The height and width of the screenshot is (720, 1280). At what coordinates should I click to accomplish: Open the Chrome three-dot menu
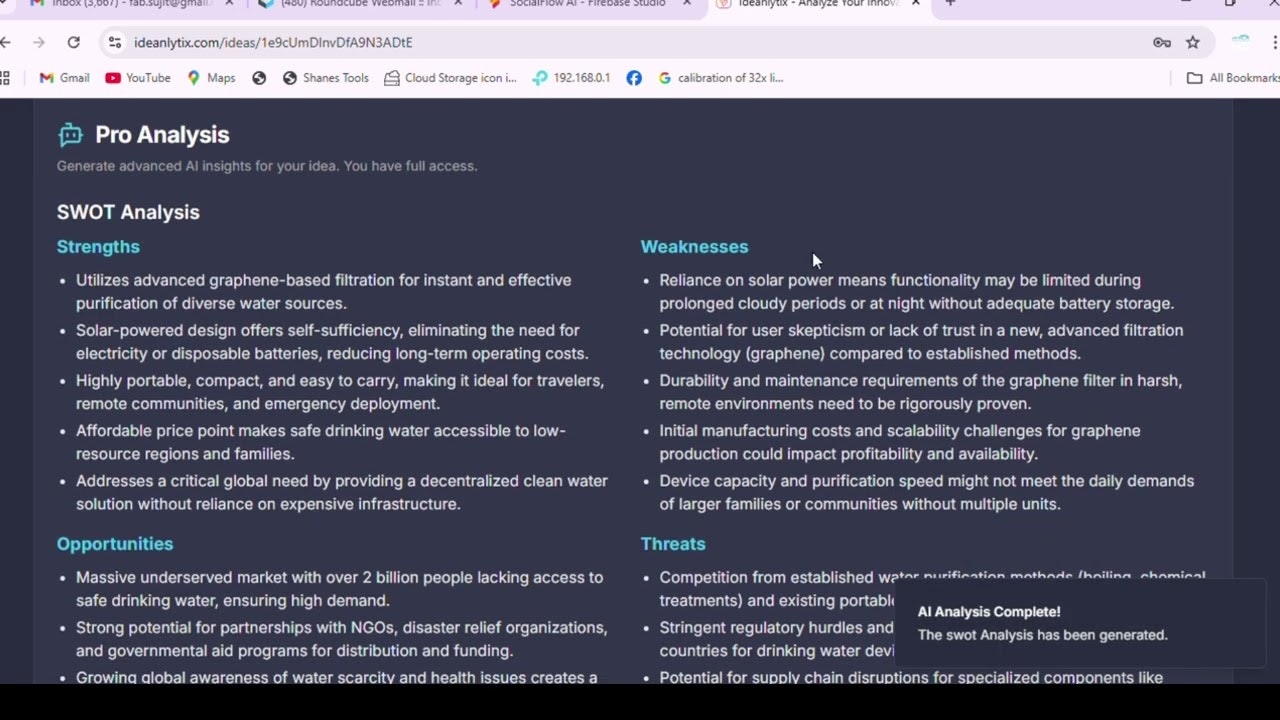(x=1272, y=42)
